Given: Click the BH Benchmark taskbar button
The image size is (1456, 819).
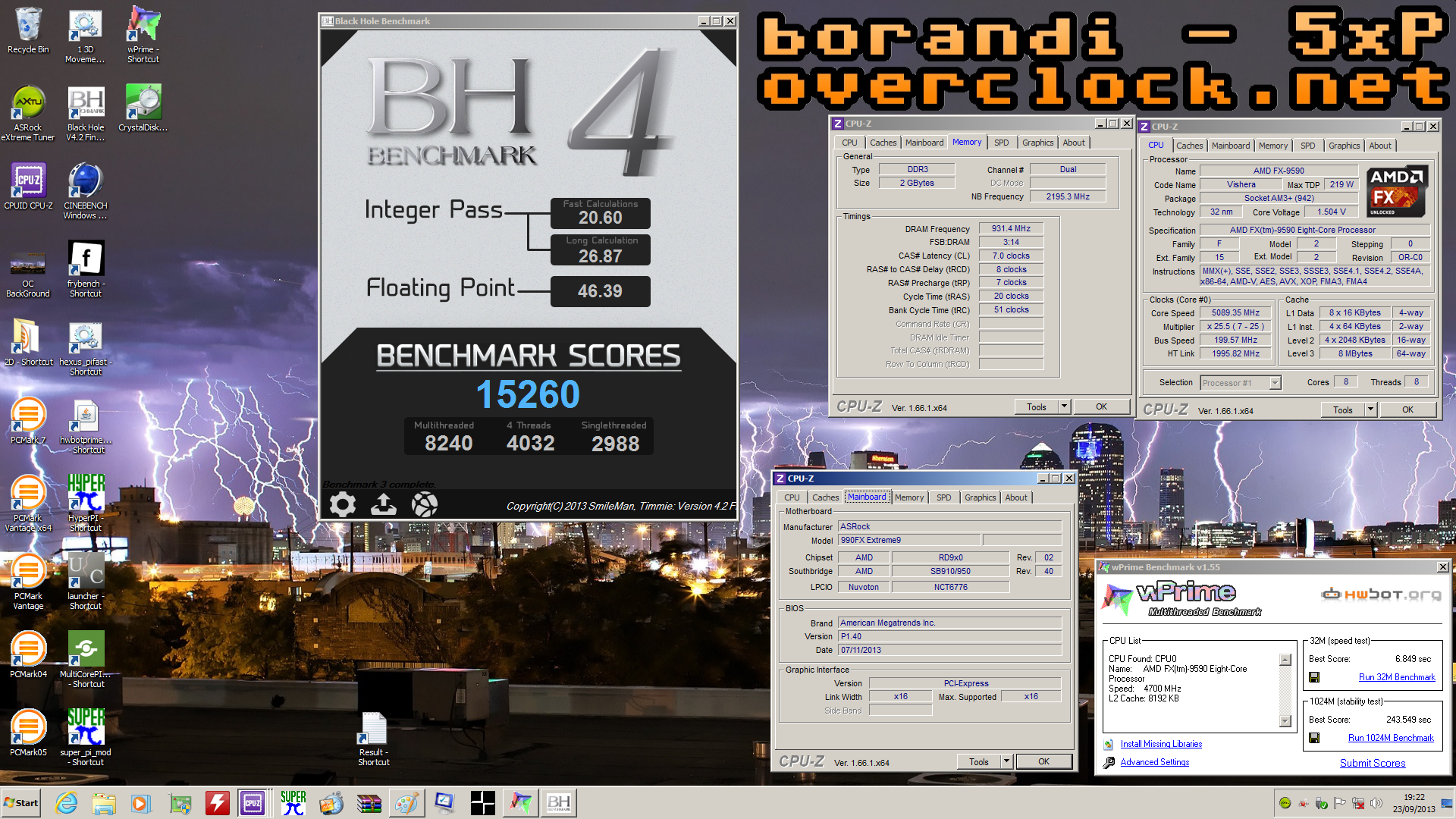Looking at the screenshot, I should coord(559,802).
